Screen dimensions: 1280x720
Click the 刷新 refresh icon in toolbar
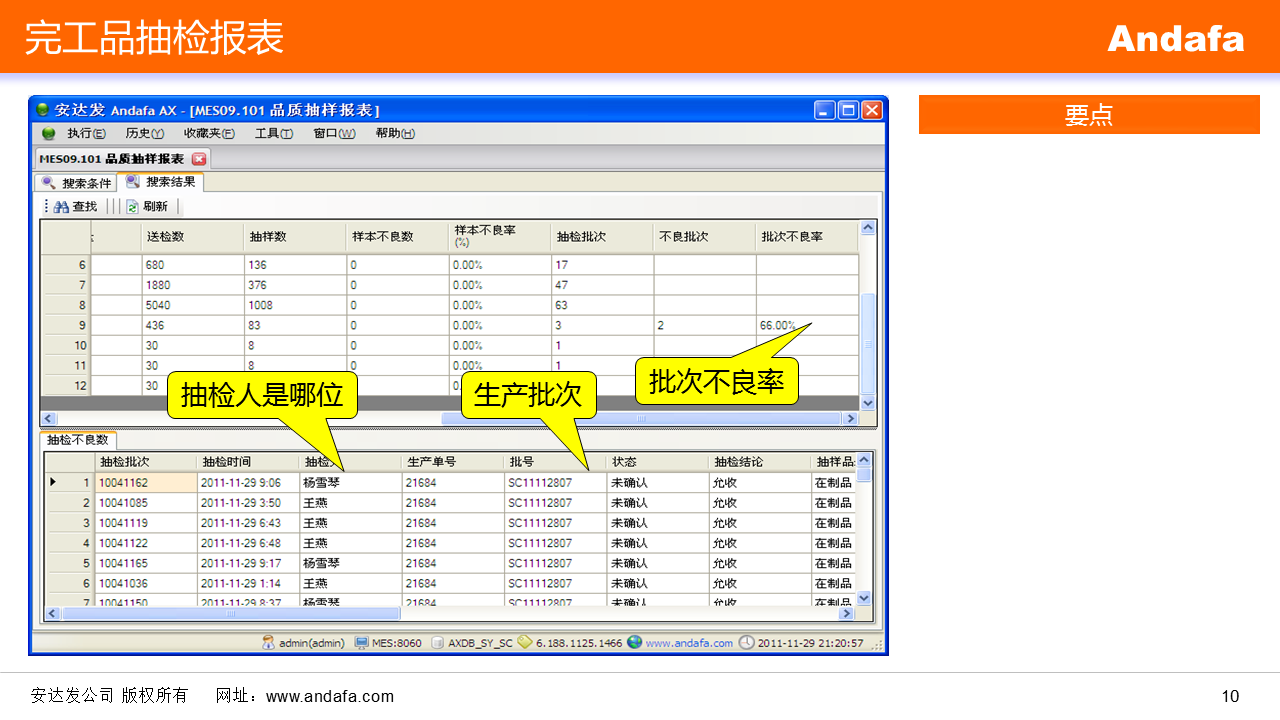click(x=132, y=207)
